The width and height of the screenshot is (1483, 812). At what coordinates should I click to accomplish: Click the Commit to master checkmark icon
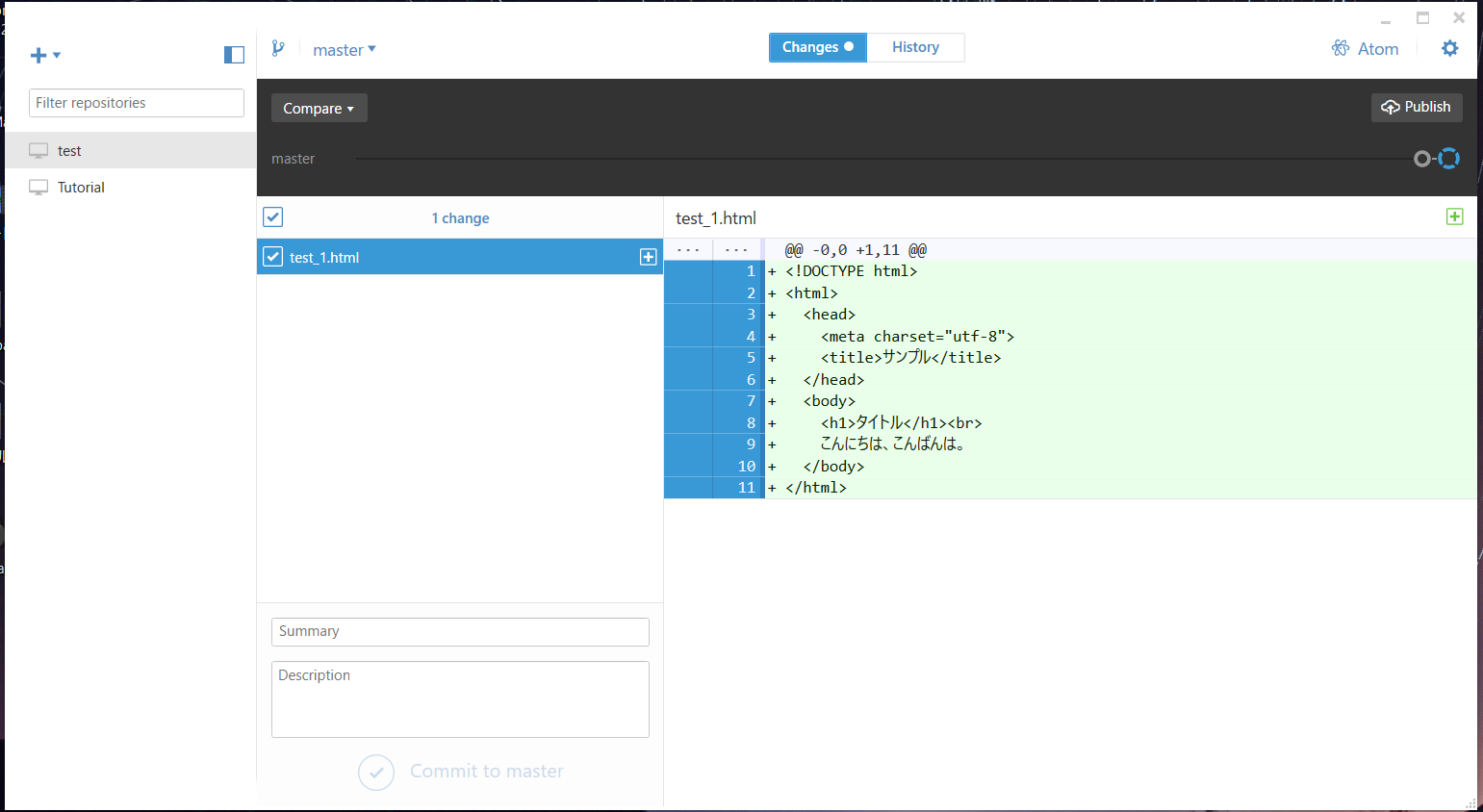coord(376,772)
